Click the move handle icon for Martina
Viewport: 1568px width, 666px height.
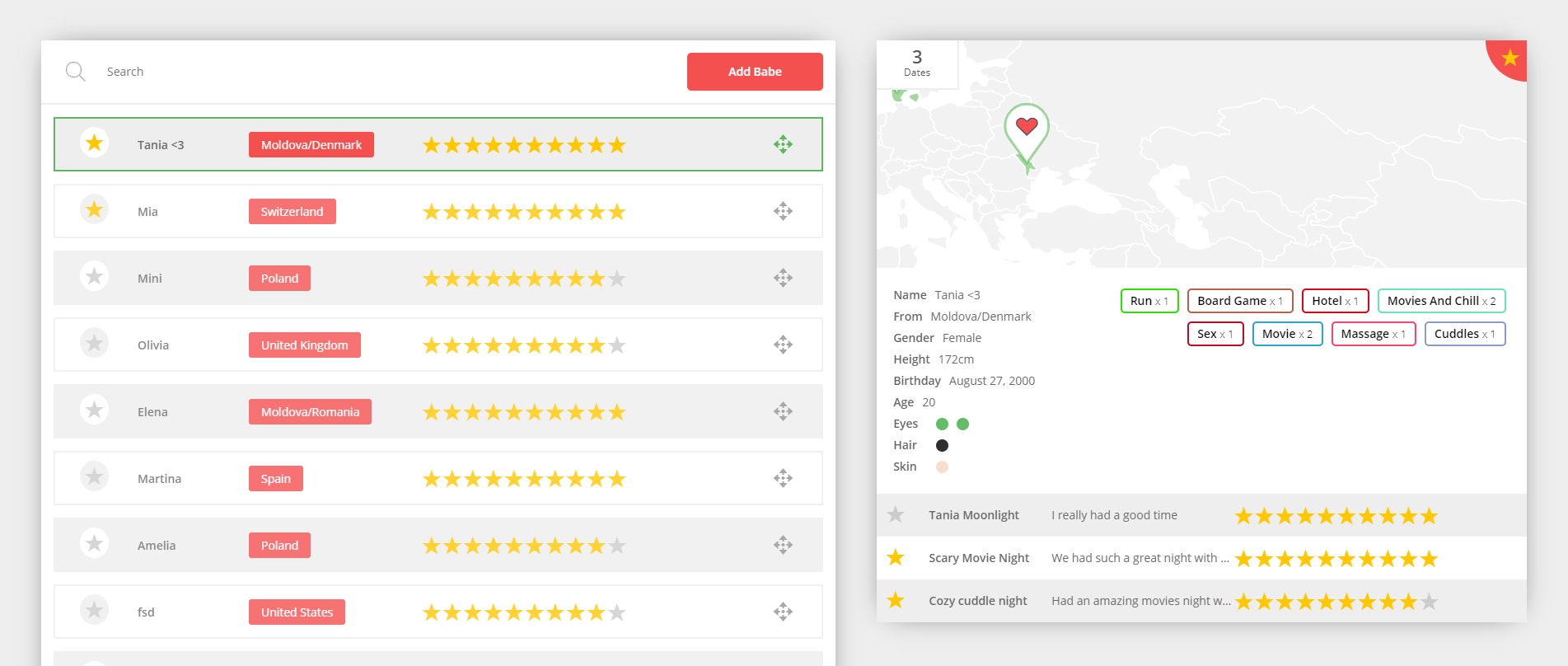tap(783, 478)
